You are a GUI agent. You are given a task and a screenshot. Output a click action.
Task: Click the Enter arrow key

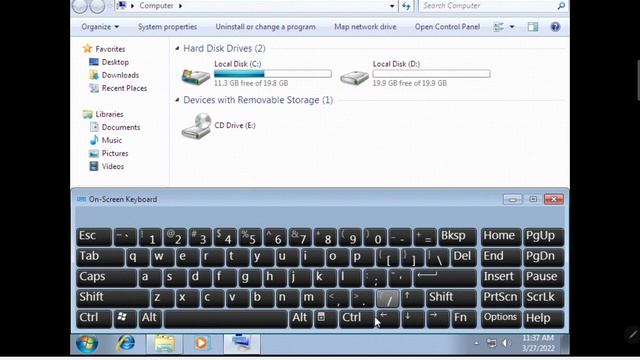pyautogui.click(x=445, y=278)
